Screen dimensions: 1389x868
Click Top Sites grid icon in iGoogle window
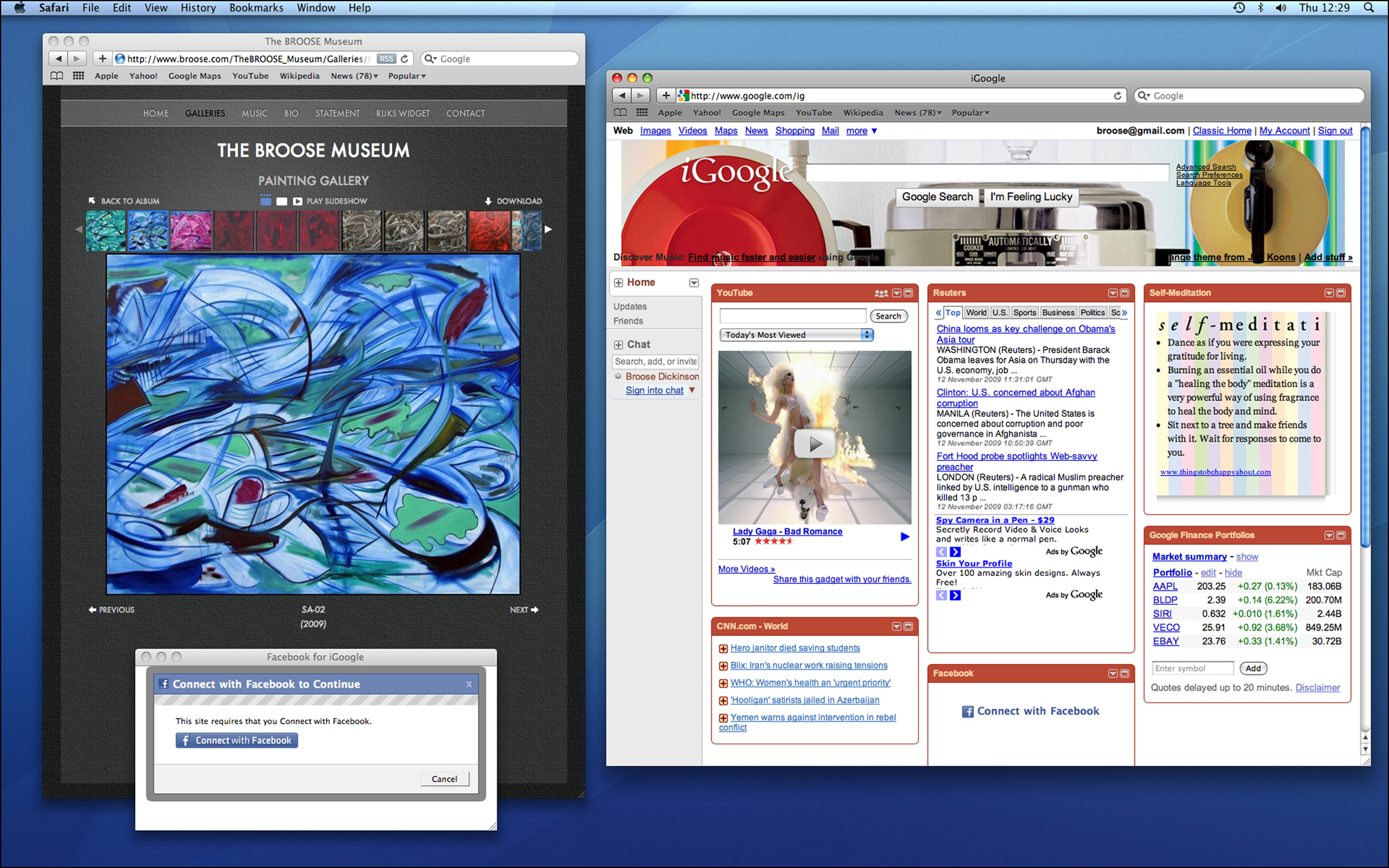click(x=641, y=113)
